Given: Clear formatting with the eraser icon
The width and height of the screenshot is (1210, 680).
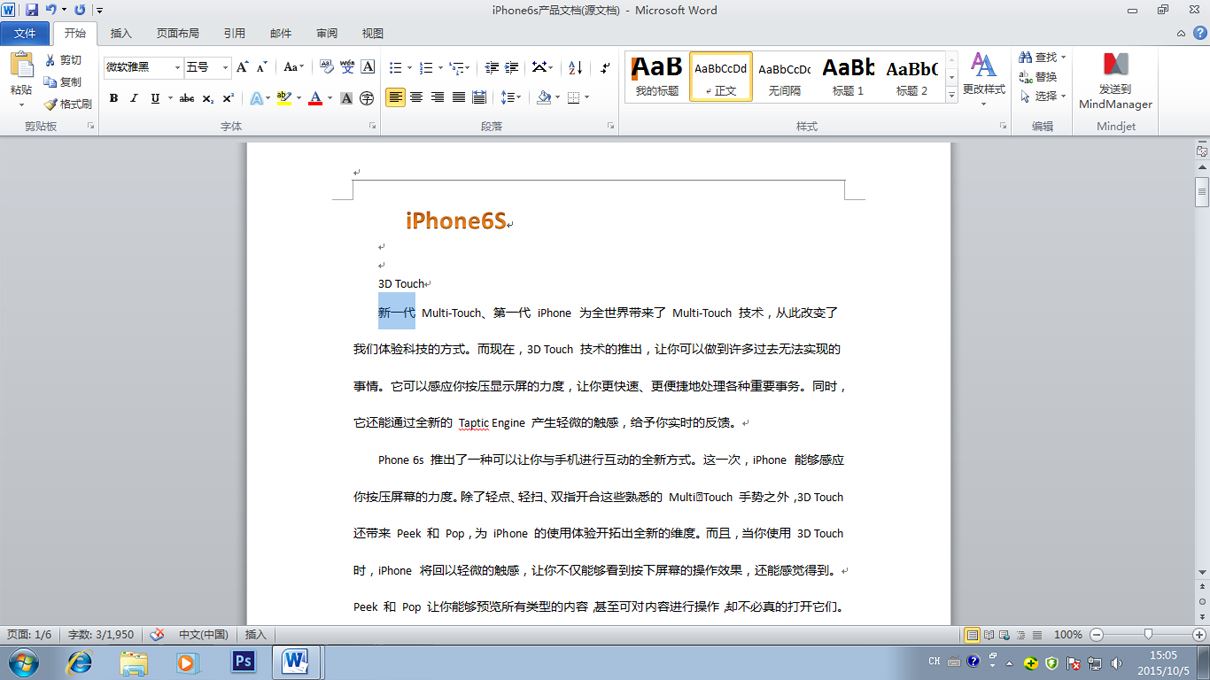Looking at the screenshot, I should tap(327, 67).
